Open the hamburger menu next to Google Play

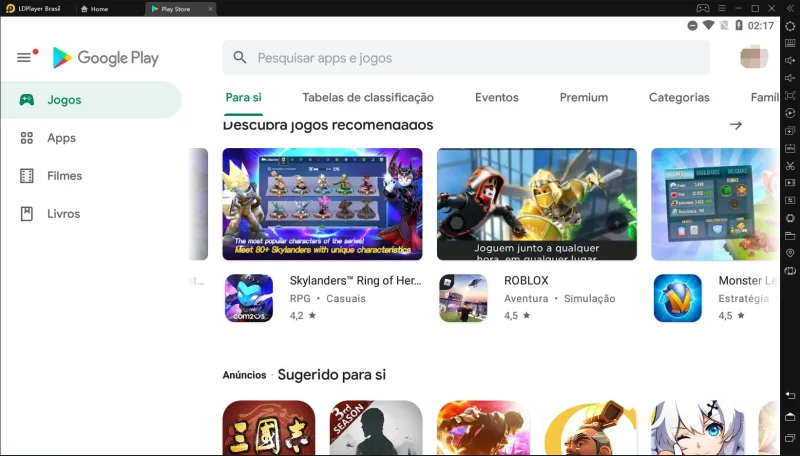tap(24, 58)
